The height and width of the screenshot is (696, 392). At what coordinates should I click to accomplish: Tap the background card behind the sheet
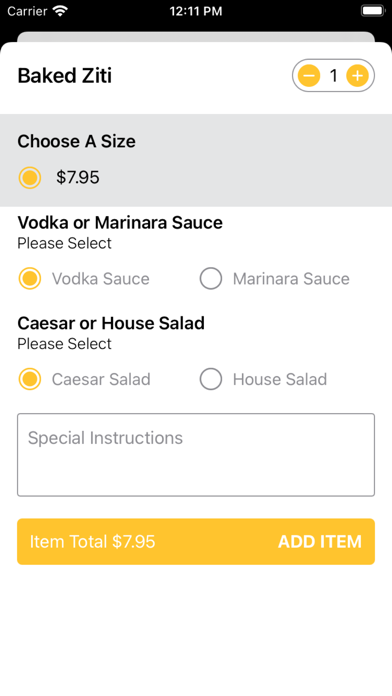pyautogui.click(x=196, y=36)
